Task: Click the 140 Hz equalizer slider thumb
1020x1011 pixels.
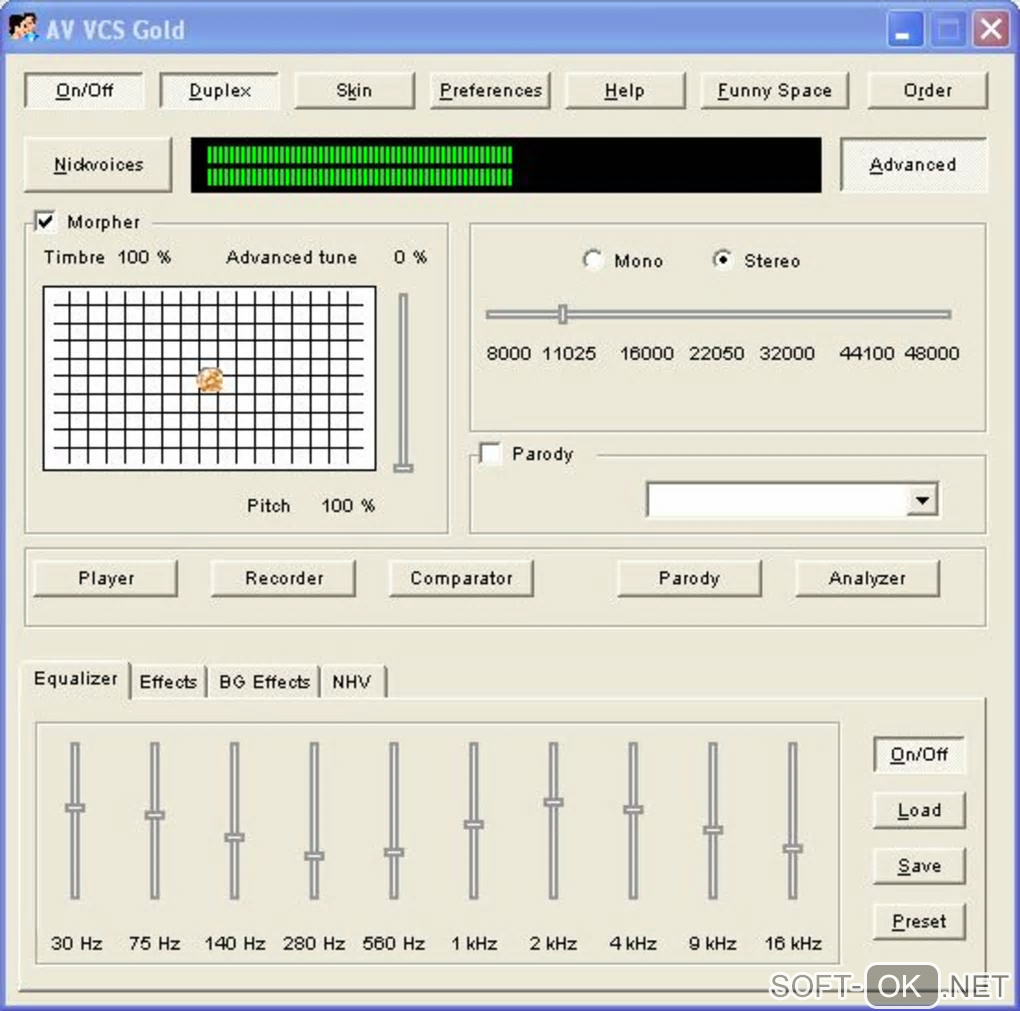Action: [234, 838]
